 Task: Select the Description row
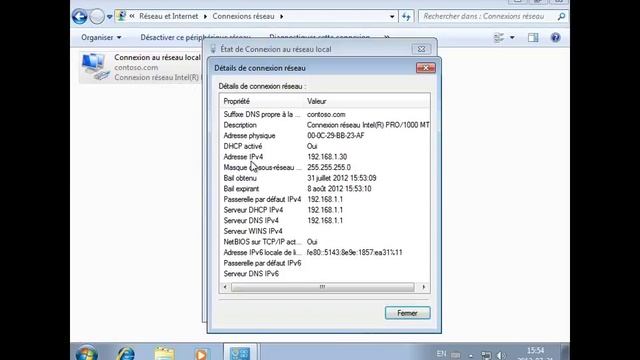tap(324, 125)
